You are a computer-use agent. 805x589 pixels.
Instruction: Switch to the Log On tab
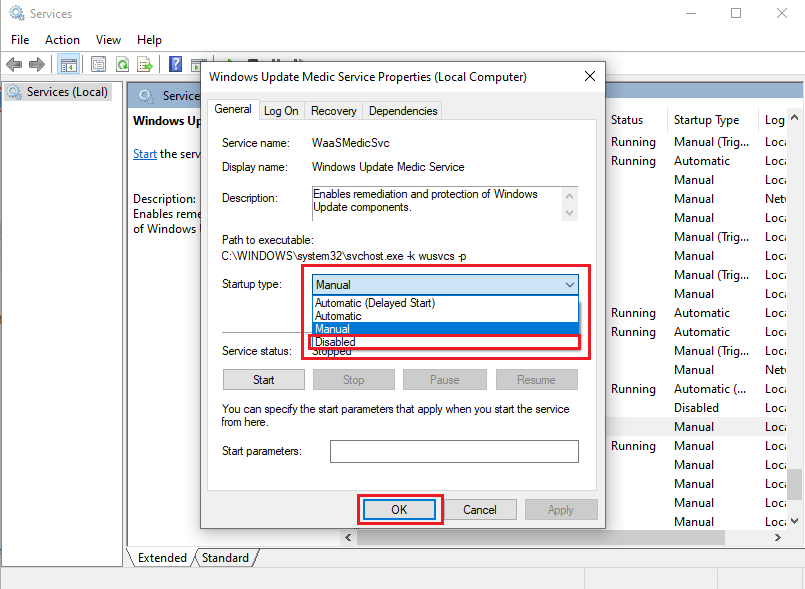click(x=281, y=111)
